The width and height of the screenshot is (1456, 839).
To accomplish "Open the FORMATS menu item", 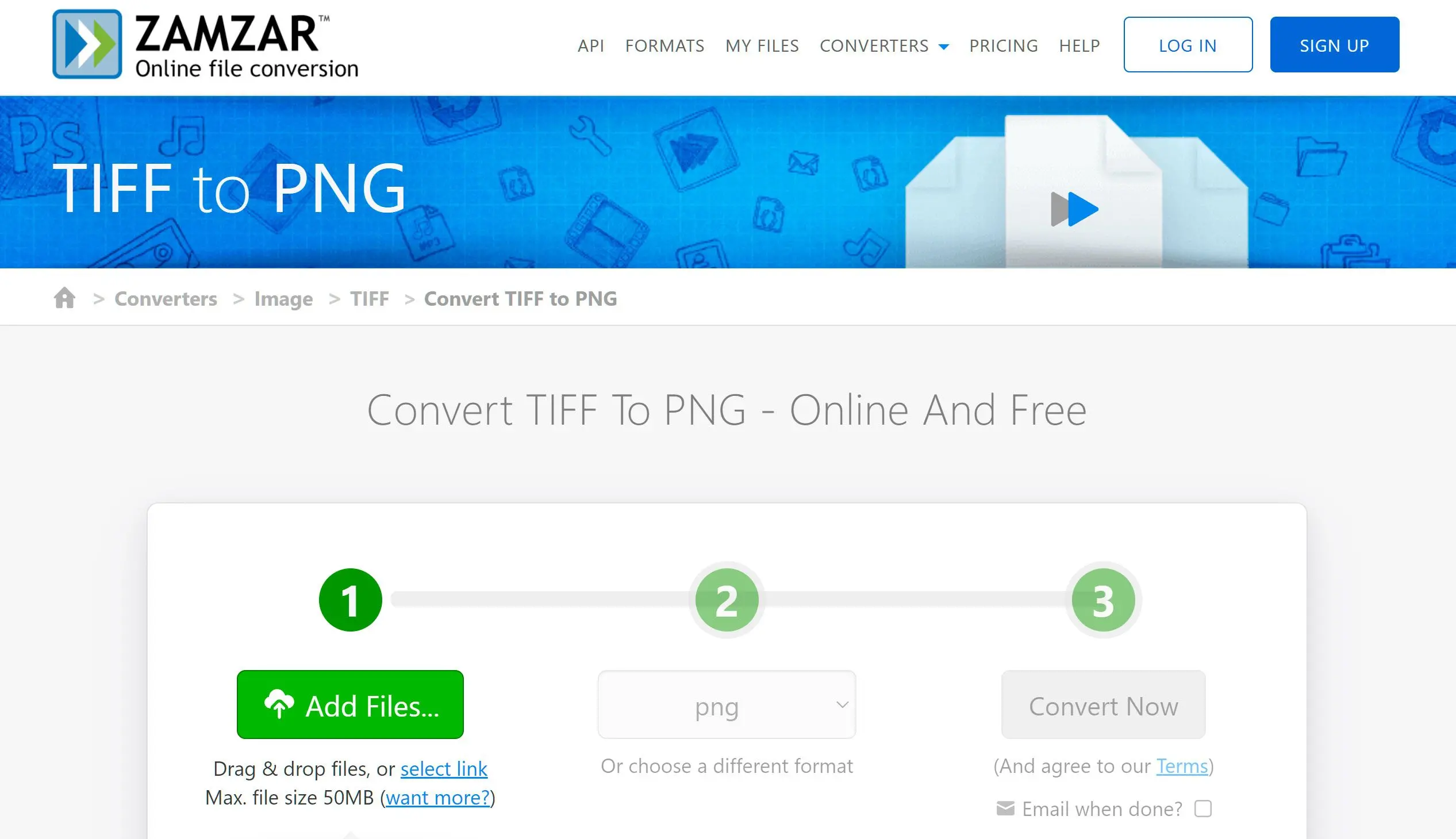I will click(664, 45).
